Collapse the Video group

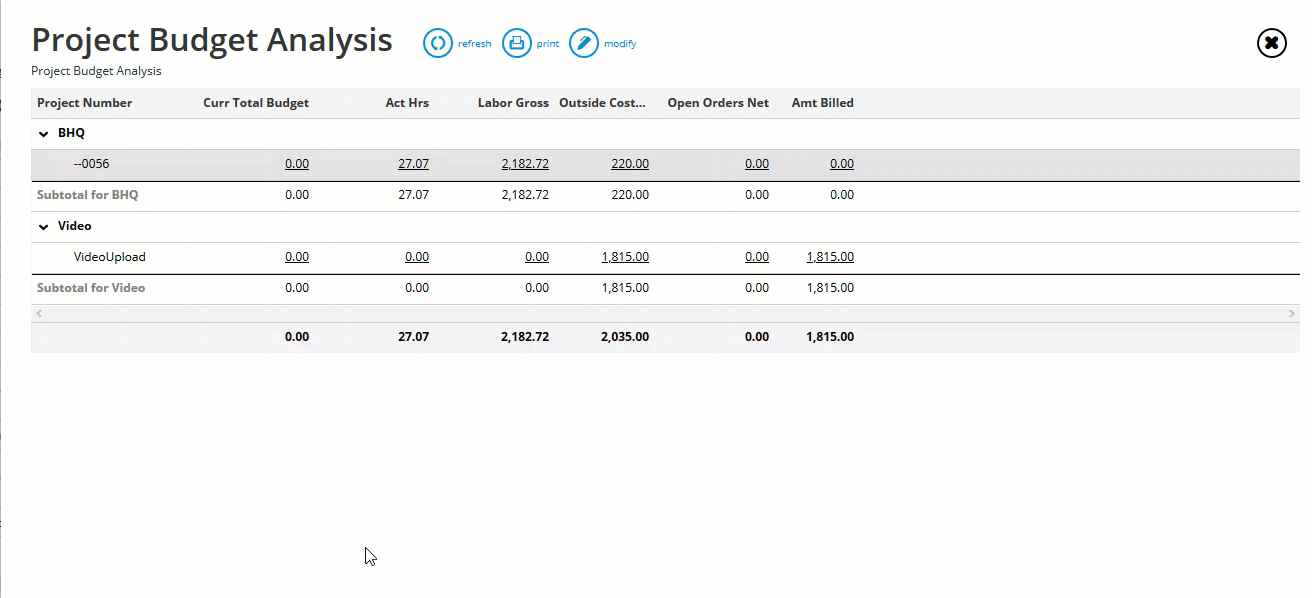pyautogui.click(x=43, y=226)
